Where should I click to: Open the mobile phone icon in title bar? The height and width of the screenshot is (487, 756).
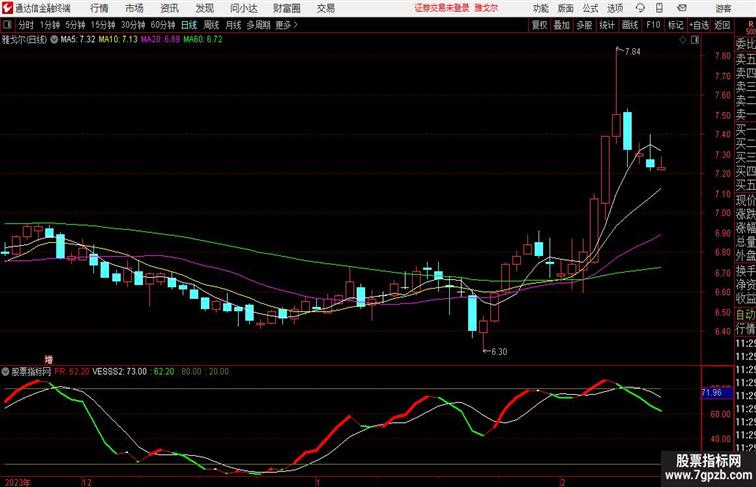659,8
